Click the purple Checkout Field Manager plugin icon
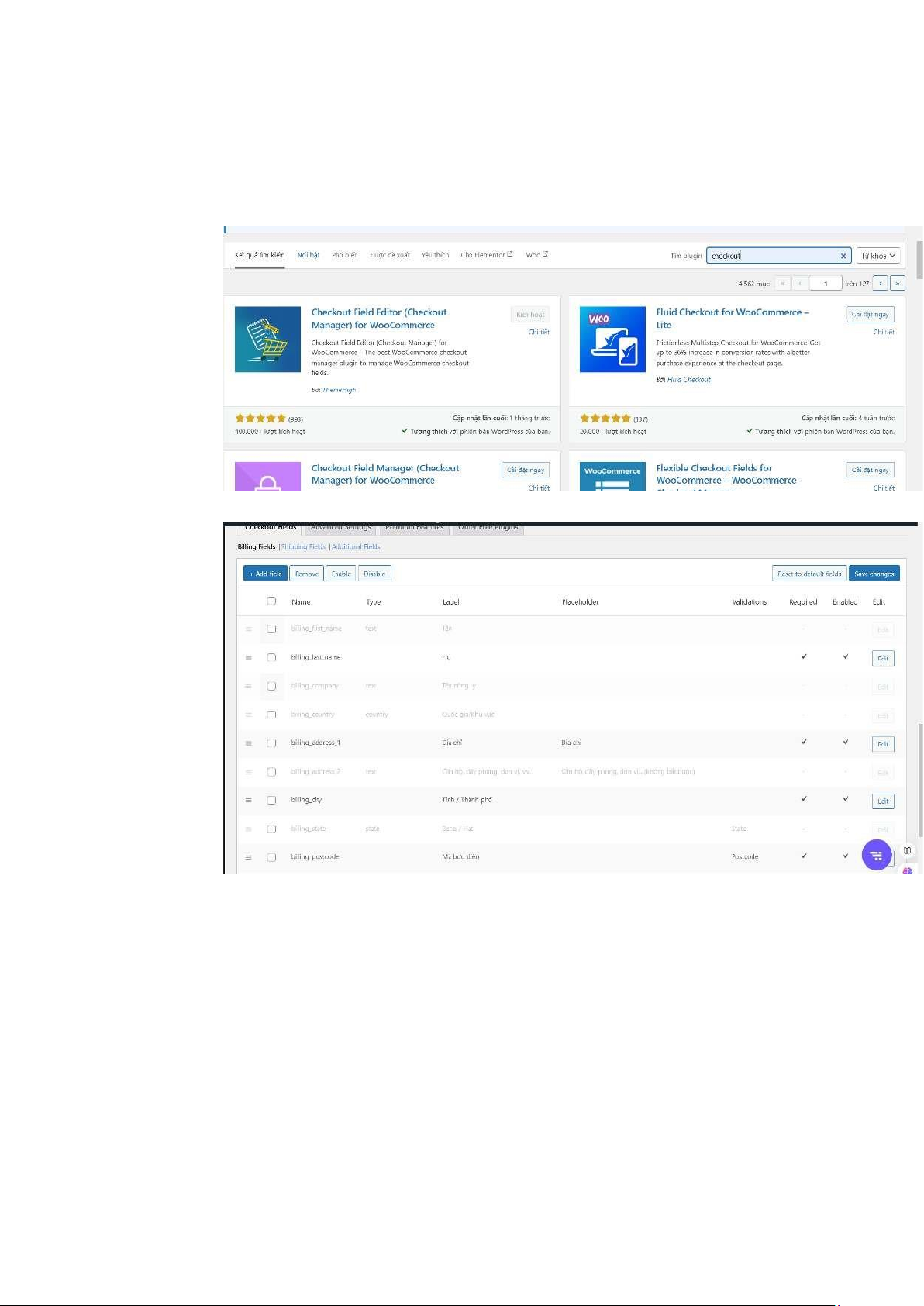924x1306 pixels. pyautogui.click(x=267, y=477)
